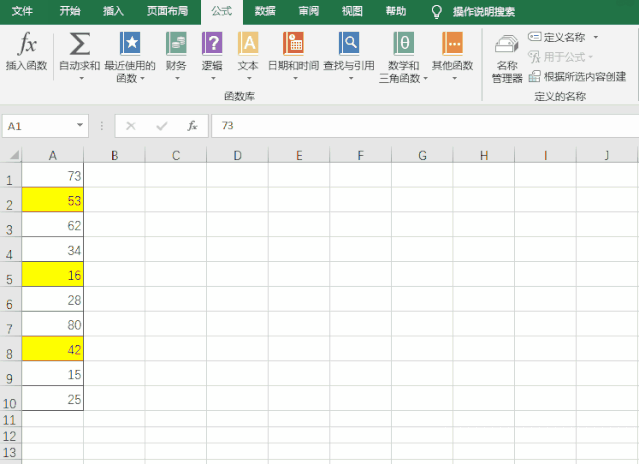
Task: Click the formula bar input showing 73
Action: [425, 125]
